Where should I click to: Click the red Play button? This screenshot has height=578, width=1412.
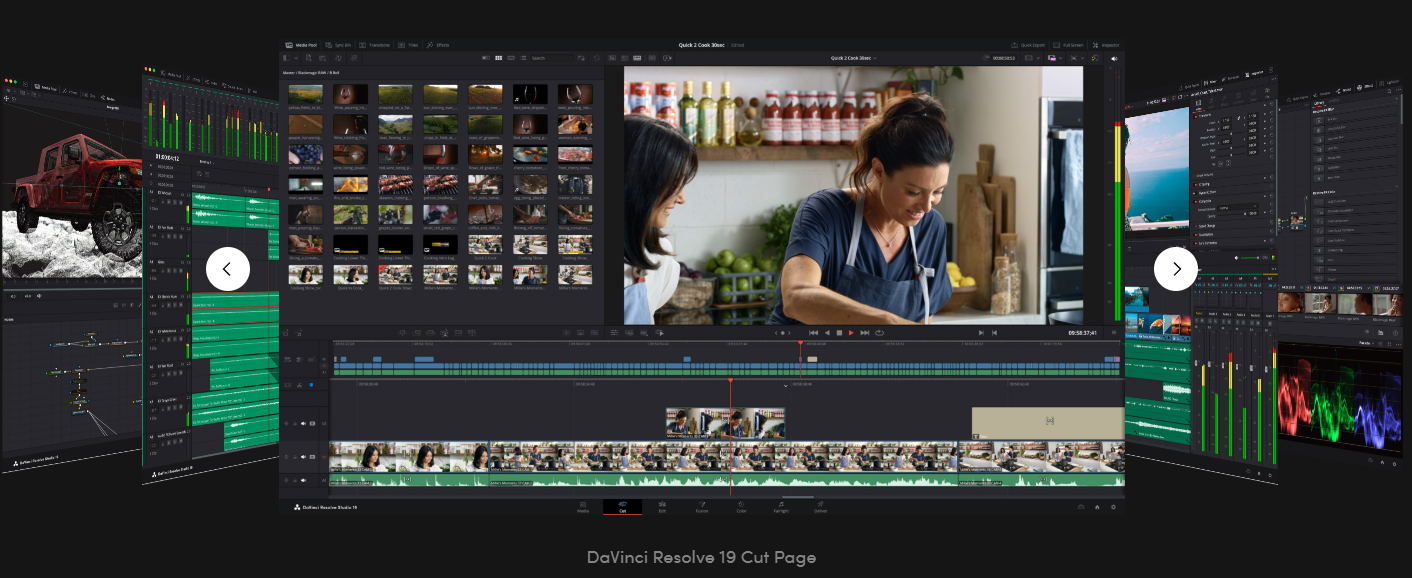coord(851,332)
